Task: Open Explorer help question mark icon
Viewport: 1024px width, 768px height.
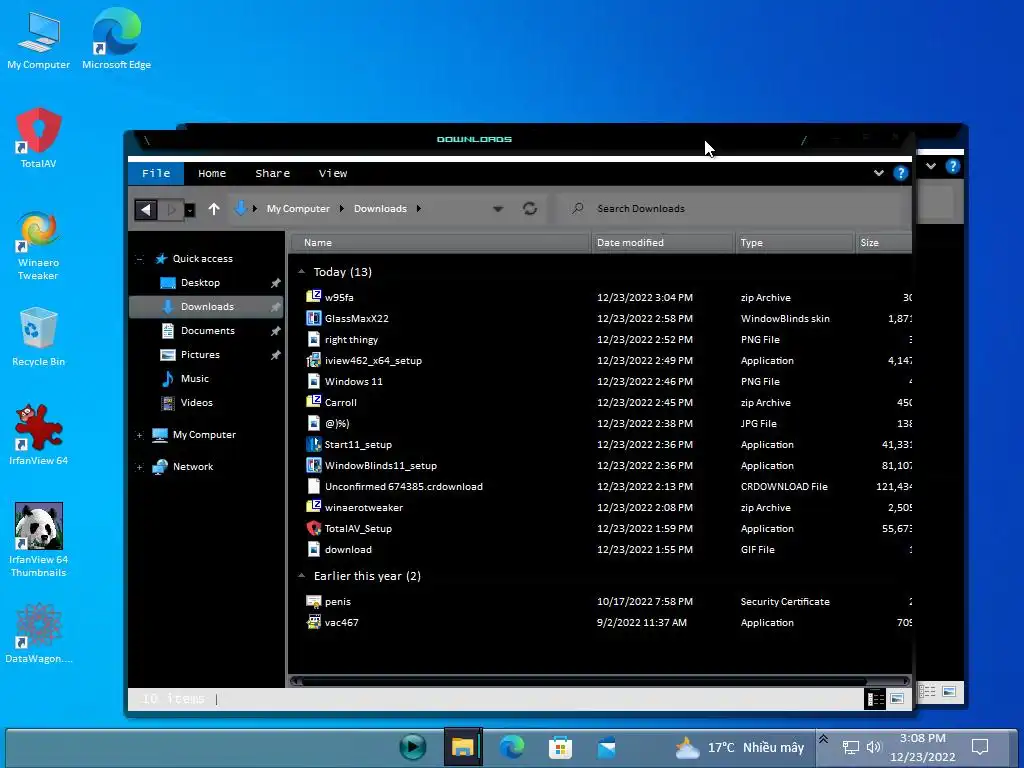Action: (901, 173)
